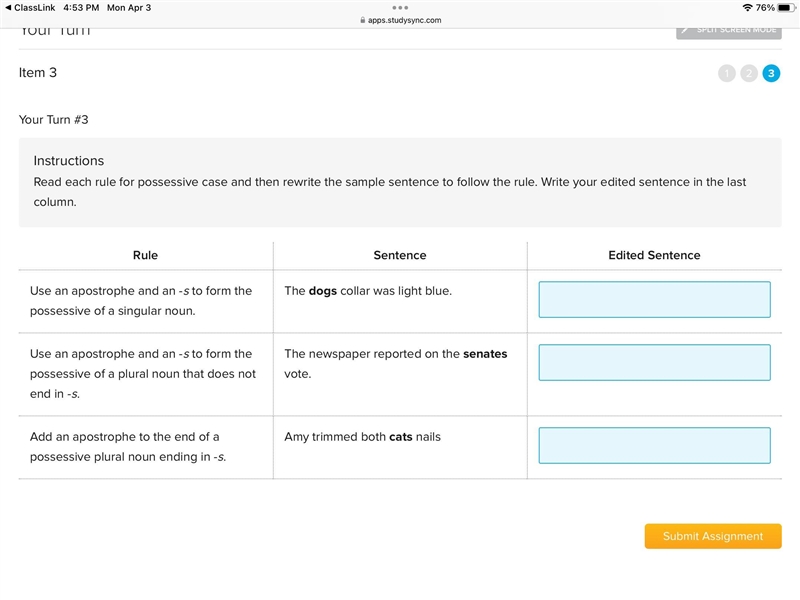Screen dimensions: 800x600
Task: Click the rule about plural nouns ending in -s
Action: click(128, 446)
